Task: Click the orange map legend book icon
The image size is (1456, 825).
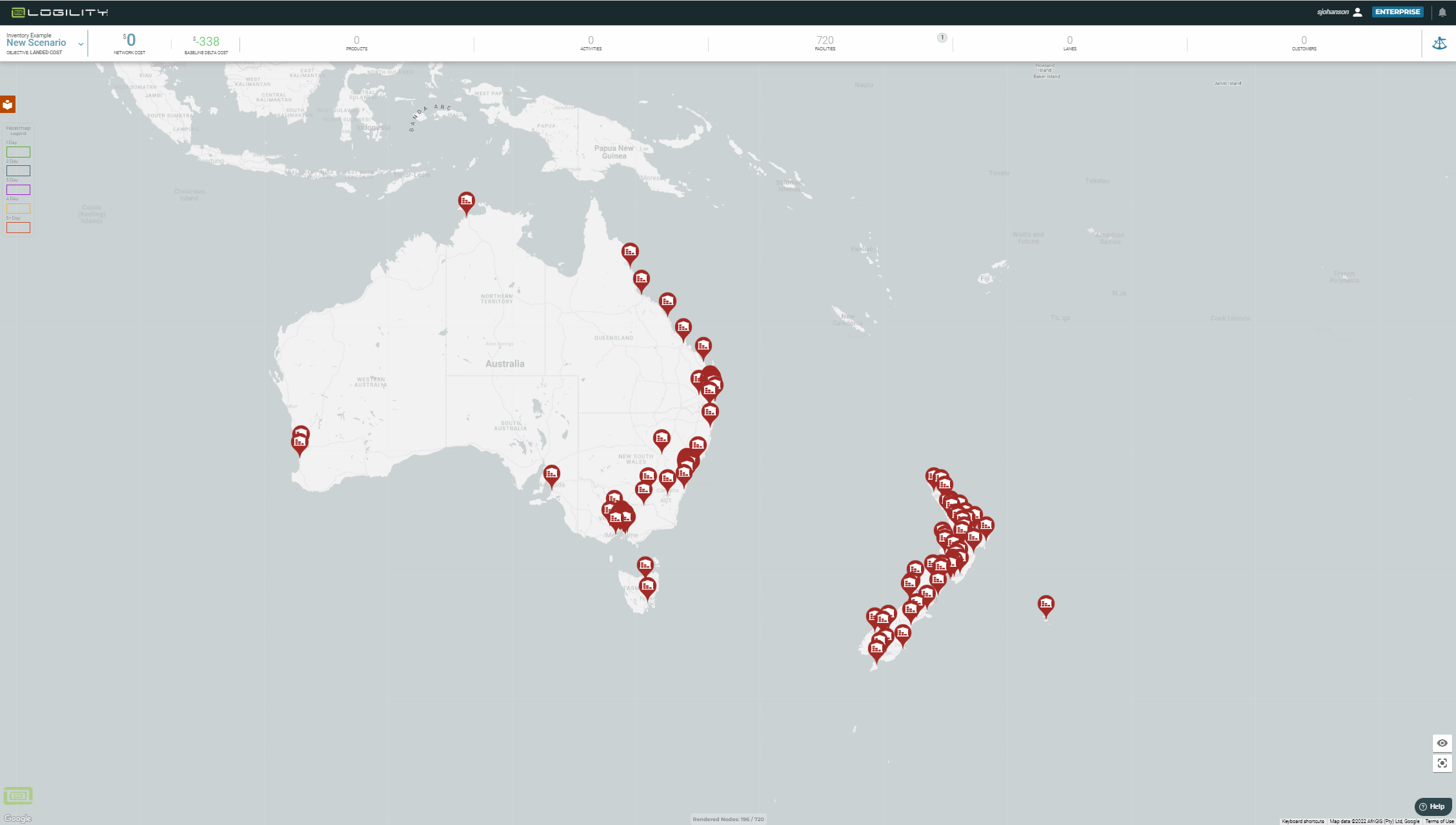Action: coord(8,105)
